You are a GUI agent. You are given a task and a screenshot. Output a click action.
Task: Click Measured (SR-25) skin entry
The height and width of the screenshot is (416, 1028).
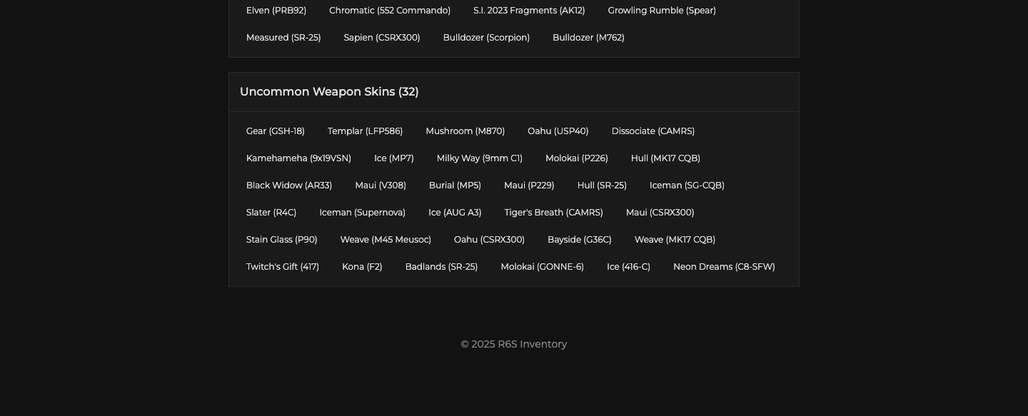[283, 38]
